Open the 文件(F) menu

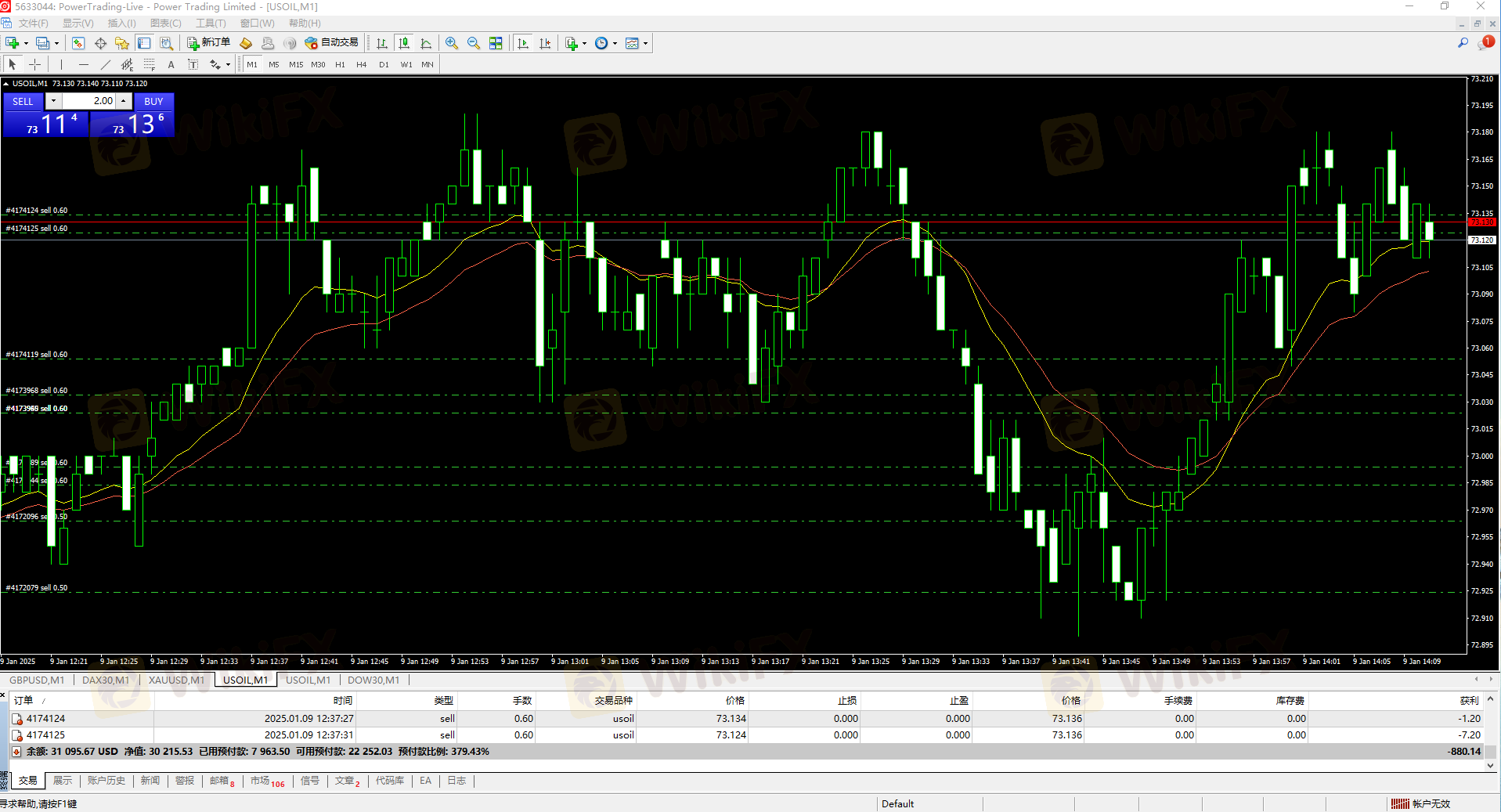(x=33, y=23)
